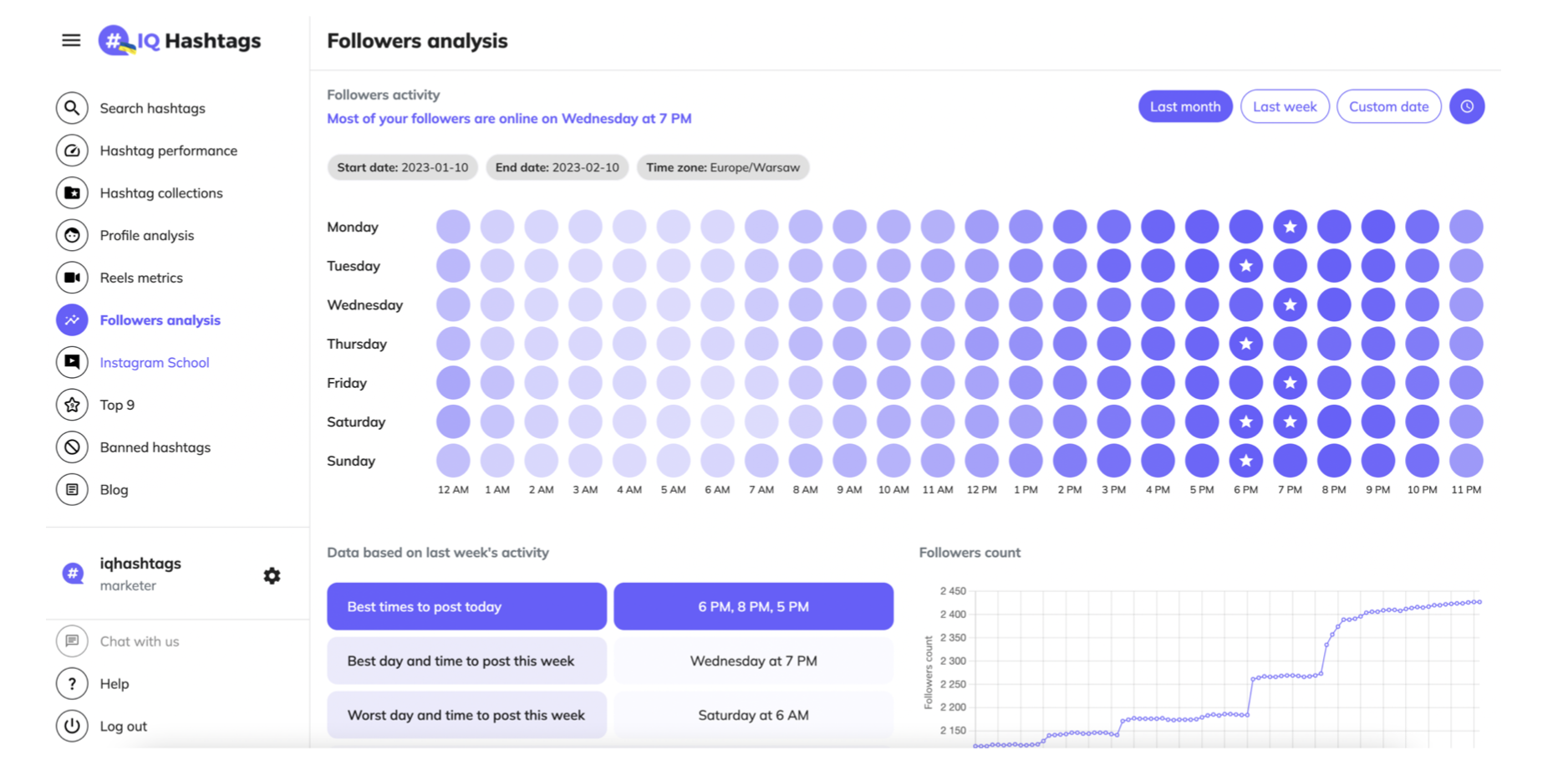The width and height of the screenshot is (1568, 761).
Task: Click the Log out power icon
Action: 72,726
